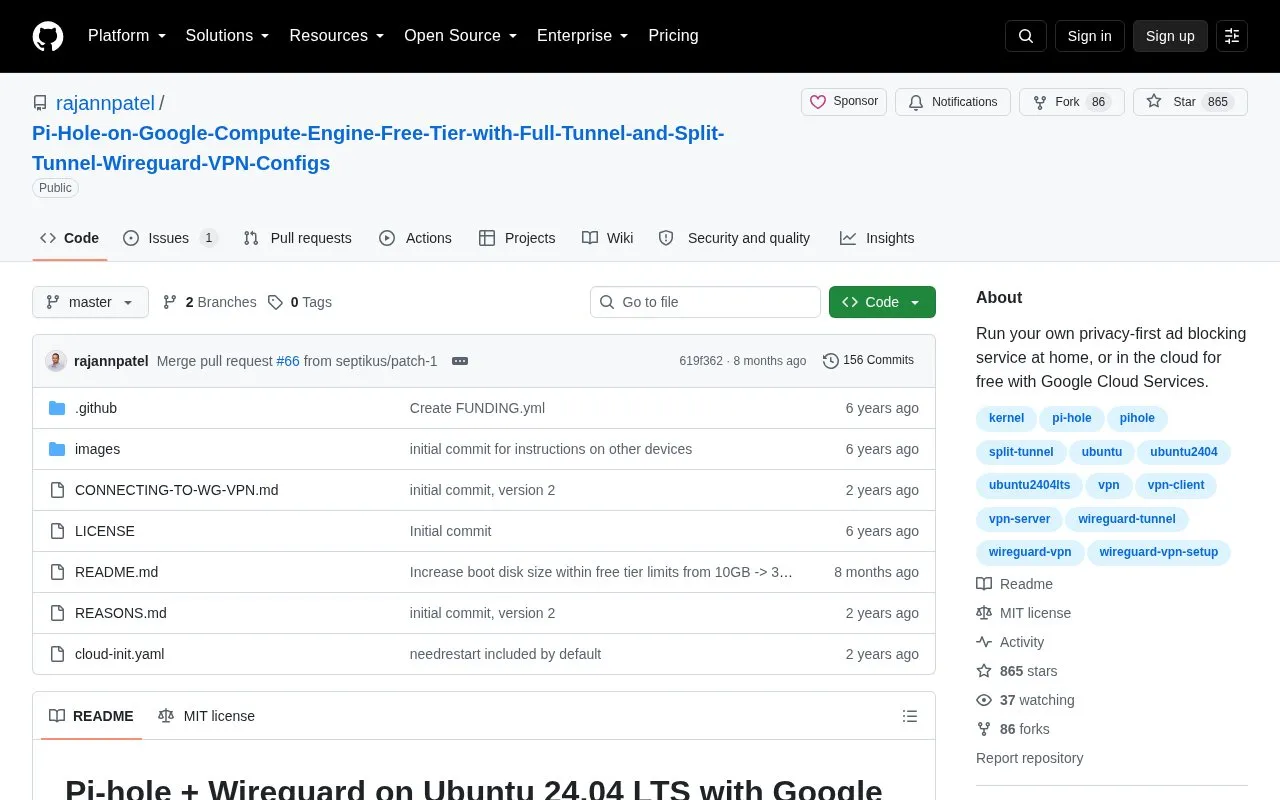Expand the Solutions menu

click(x=227, y=36)
